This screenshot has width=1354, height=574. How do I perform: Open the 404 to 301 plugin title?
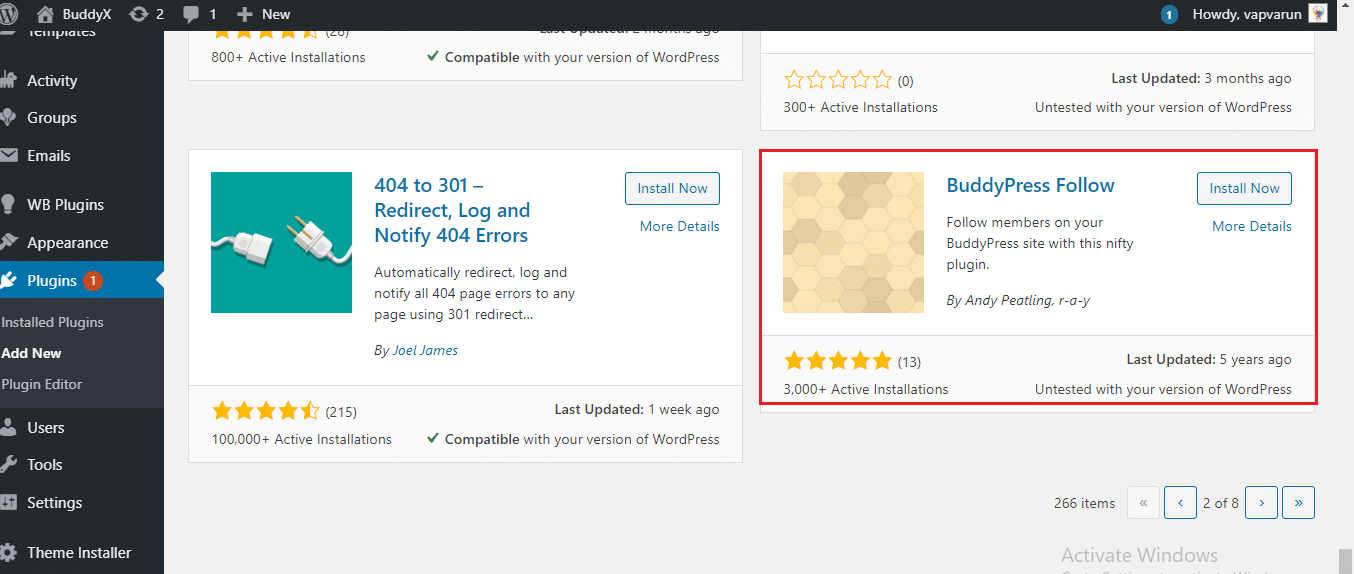452,210
